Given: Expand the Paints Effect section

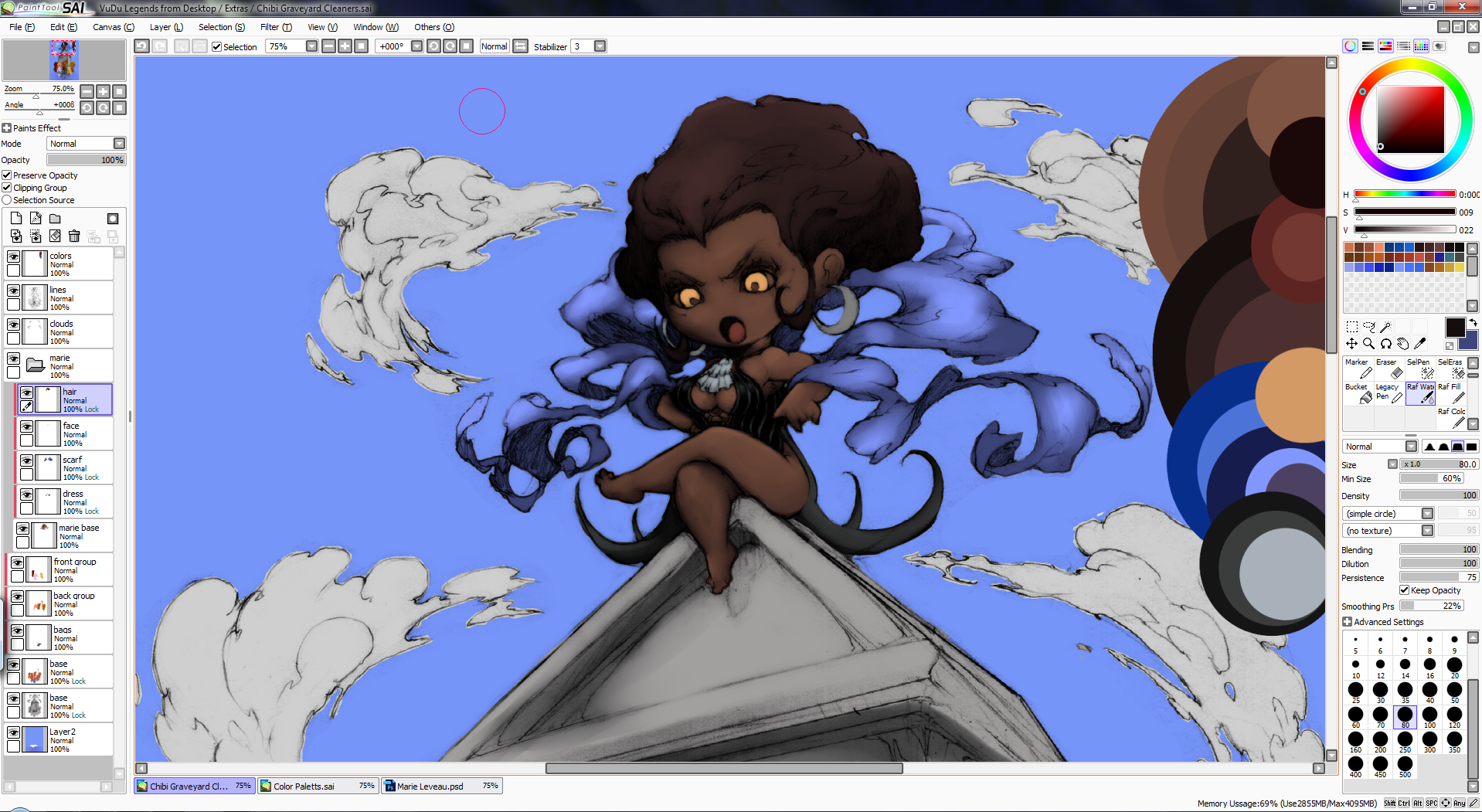Looking at the screenshot, I should (x=7, y=128).
